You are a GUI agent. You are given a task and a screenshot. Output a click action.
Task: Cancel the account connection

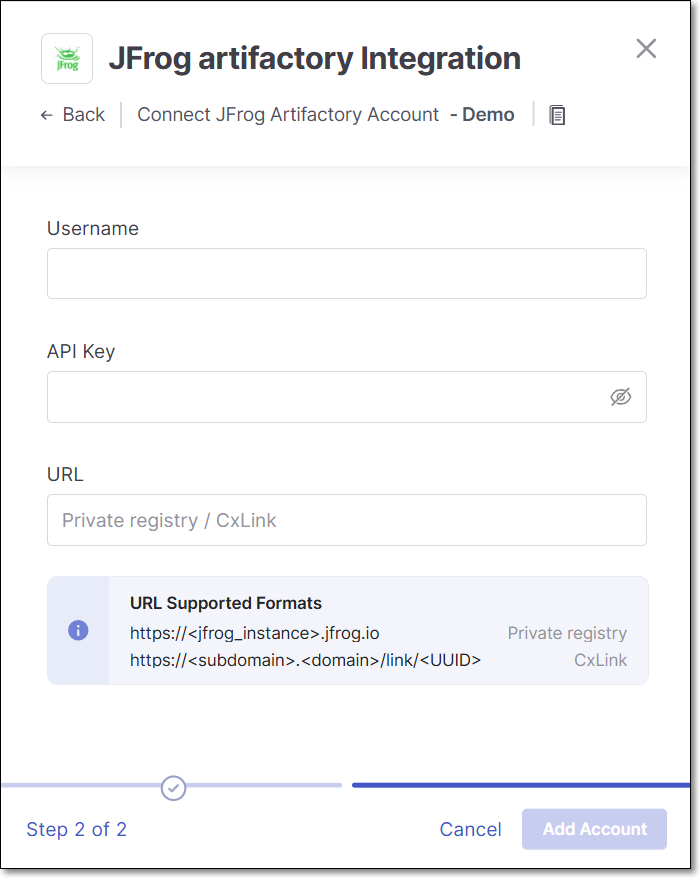[x=470, y=829]
